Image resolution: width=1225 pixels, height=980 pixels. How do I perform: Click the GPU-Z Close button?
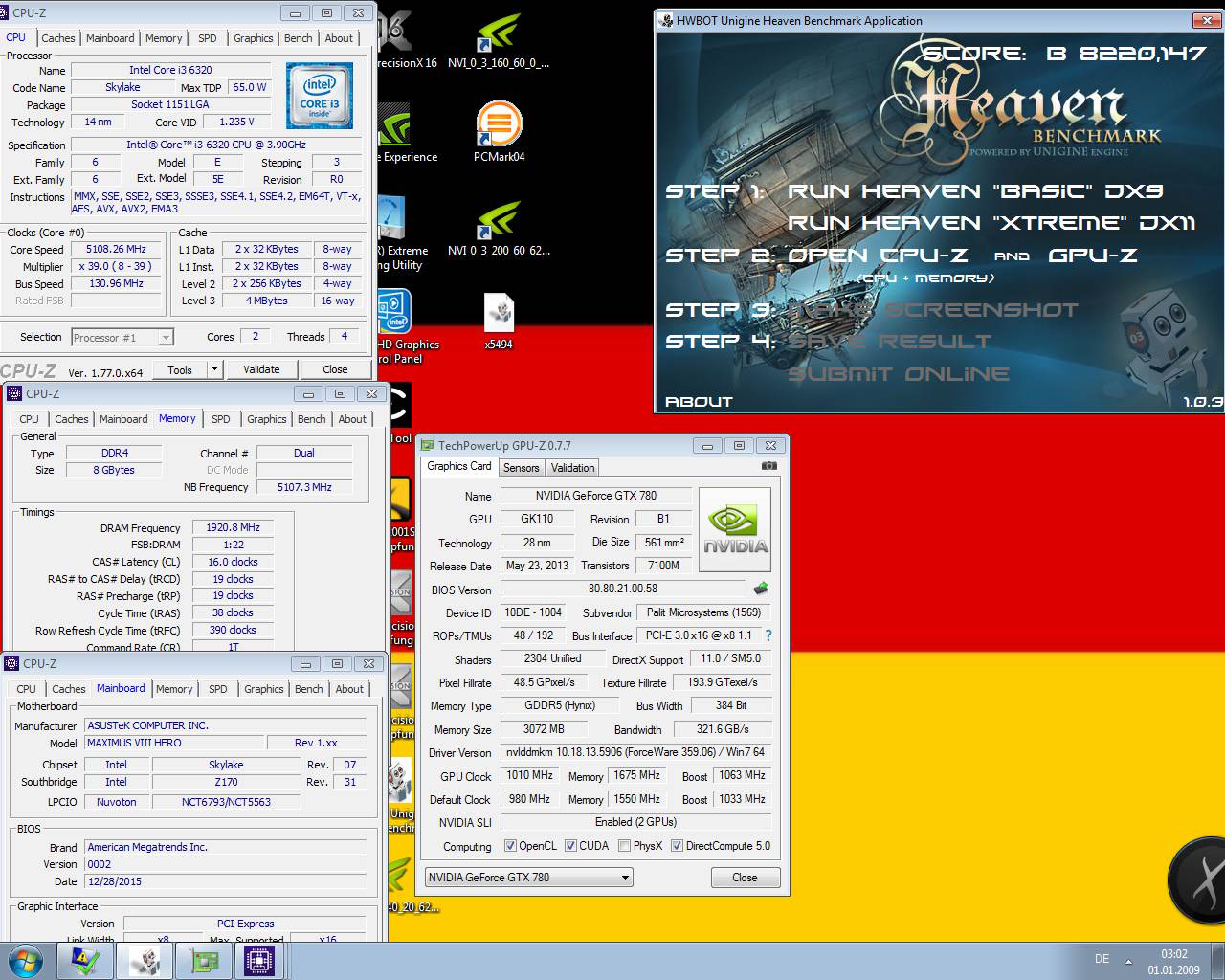745,877
